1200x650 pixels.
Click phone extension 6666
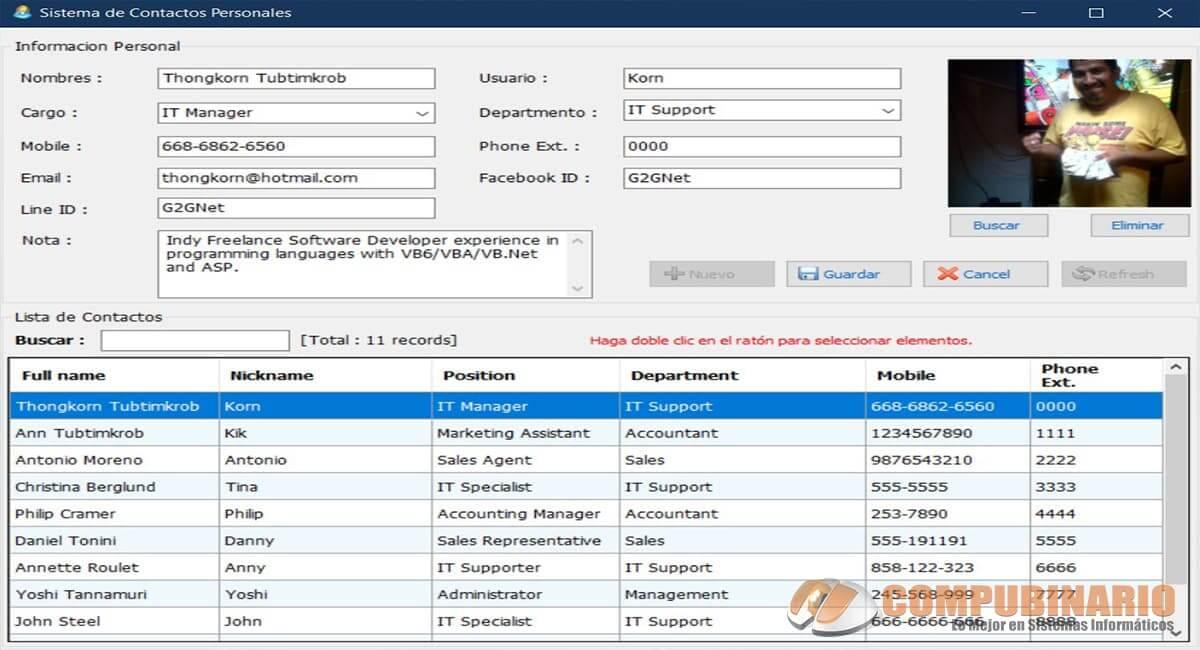coord(1096,568)
